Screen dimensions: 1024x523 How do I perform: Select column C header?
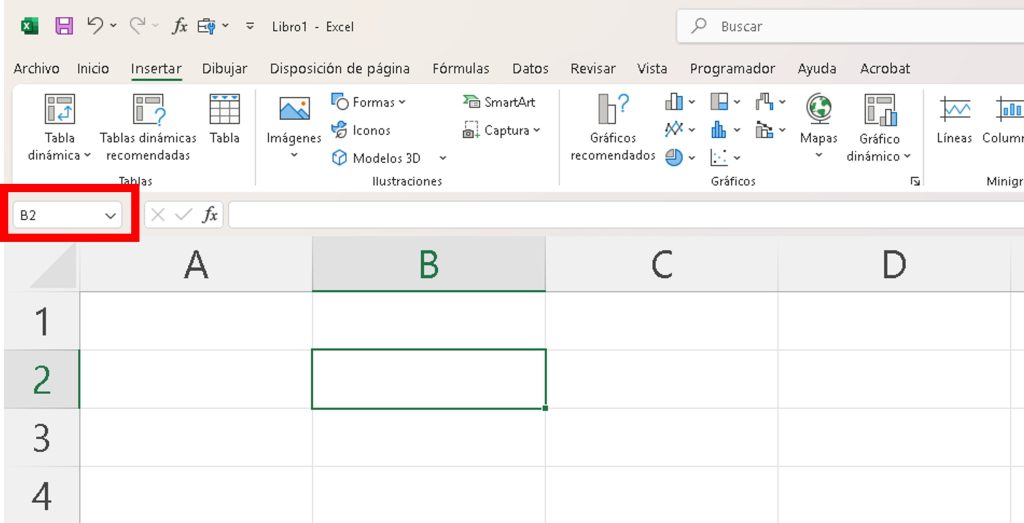[661, 264]
